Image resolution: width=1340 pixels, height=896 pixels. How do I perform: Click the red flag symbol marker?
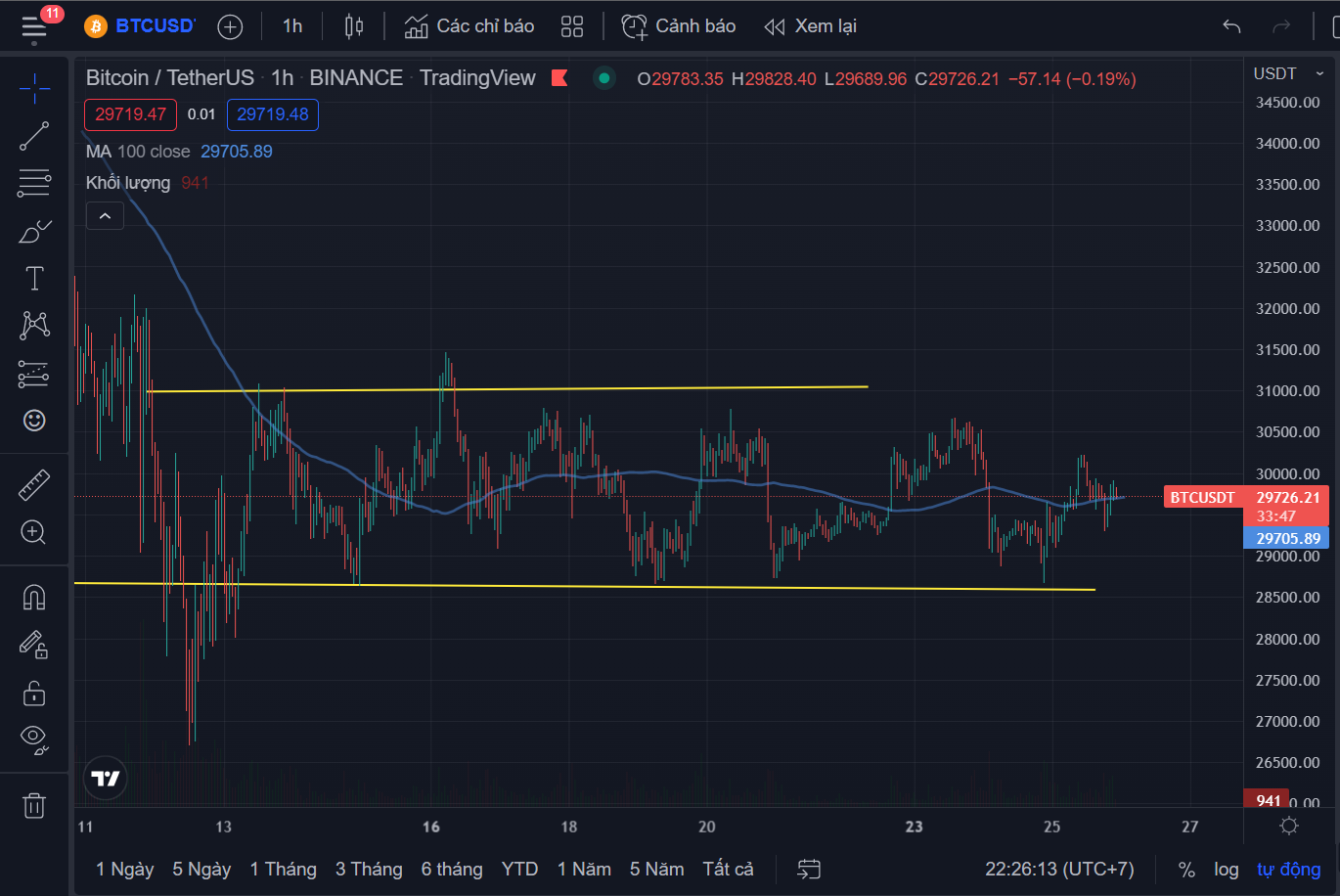(x=559, y=78)
